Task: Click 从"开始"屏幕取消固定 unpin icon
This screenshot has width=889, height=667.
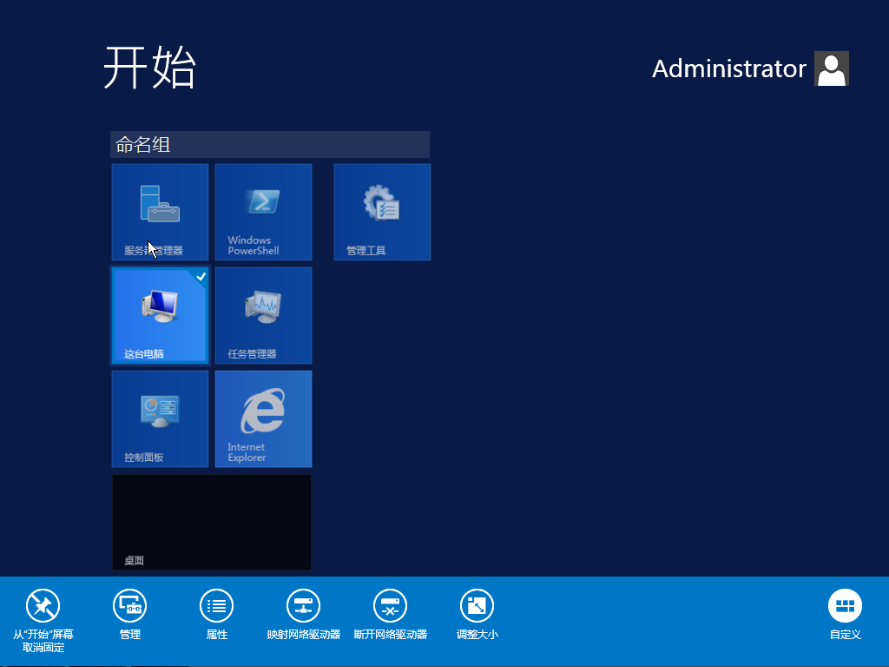Action: click(x=43, y=606)
